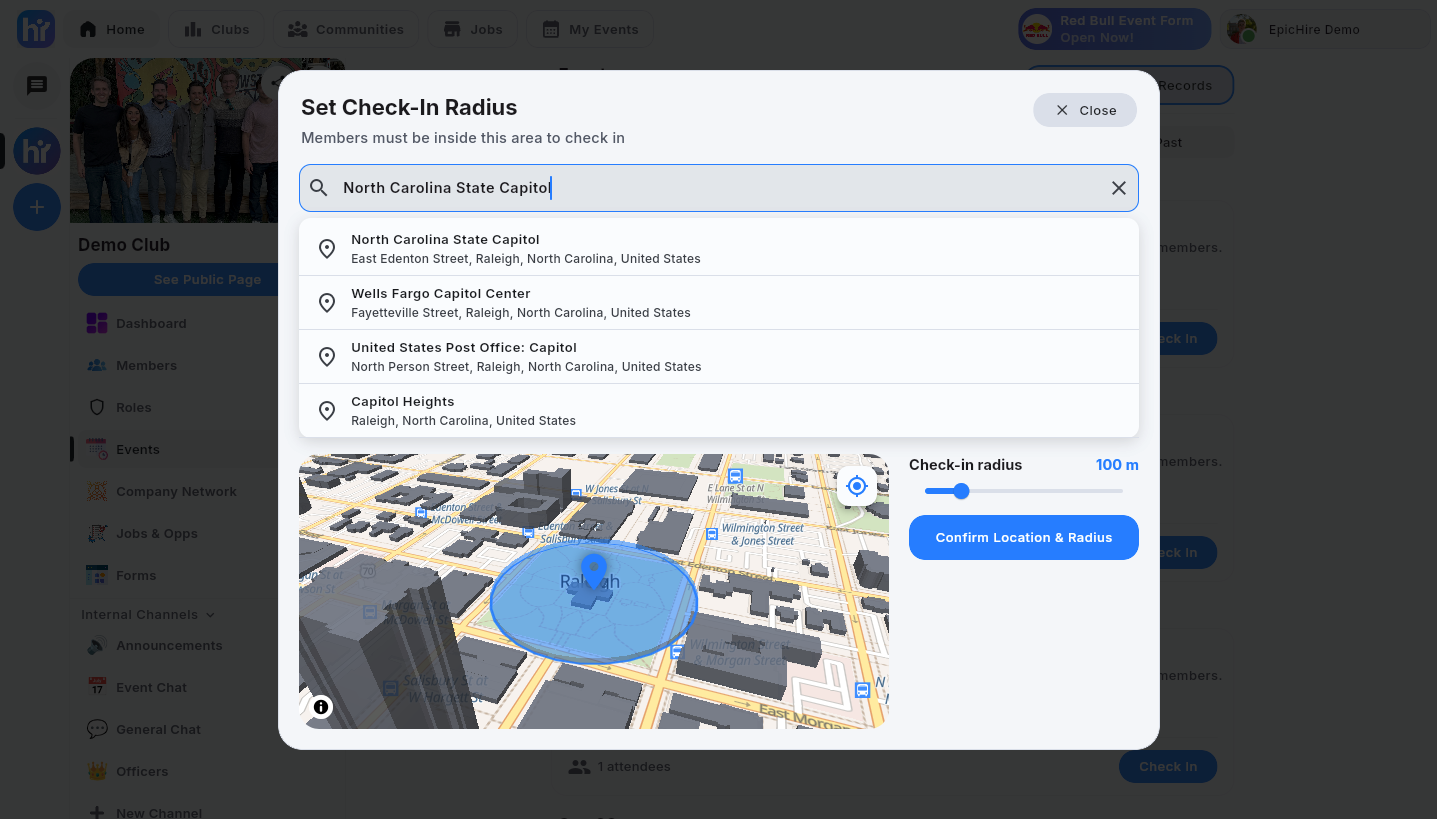The image size is (1437, 819).
Task: Click the bus stop icon near Wilmington Street
Action: point(711,534)
